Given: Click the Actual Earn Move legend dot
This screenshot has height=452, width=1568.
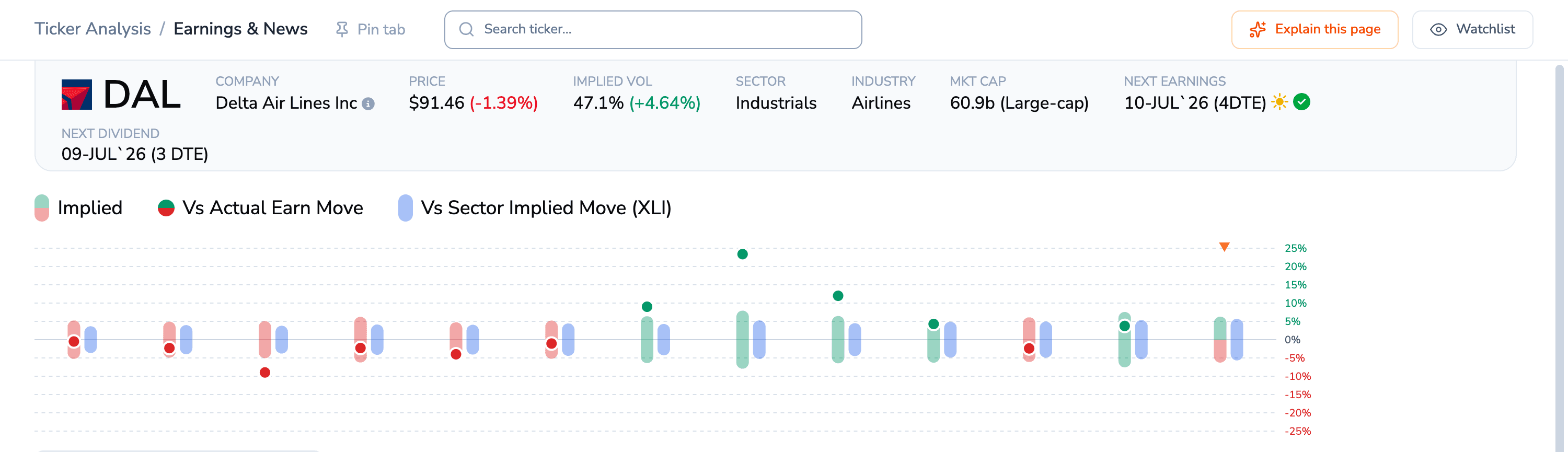Looking at the screenshot, I should [x=166, y=208].
